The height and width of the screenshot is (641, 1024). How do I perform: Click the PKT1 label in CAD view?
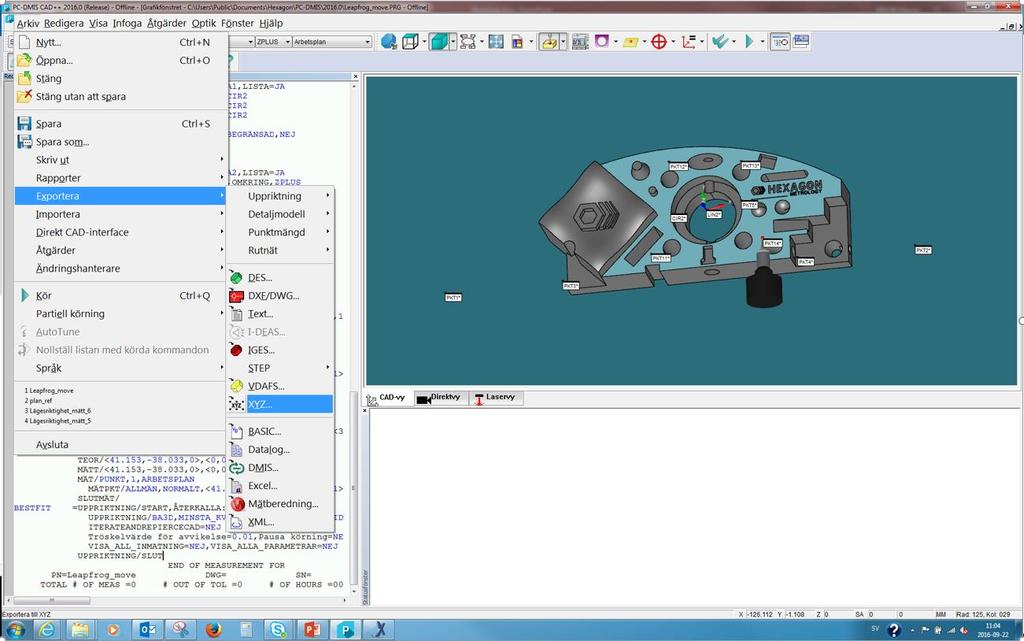(453, 298)
